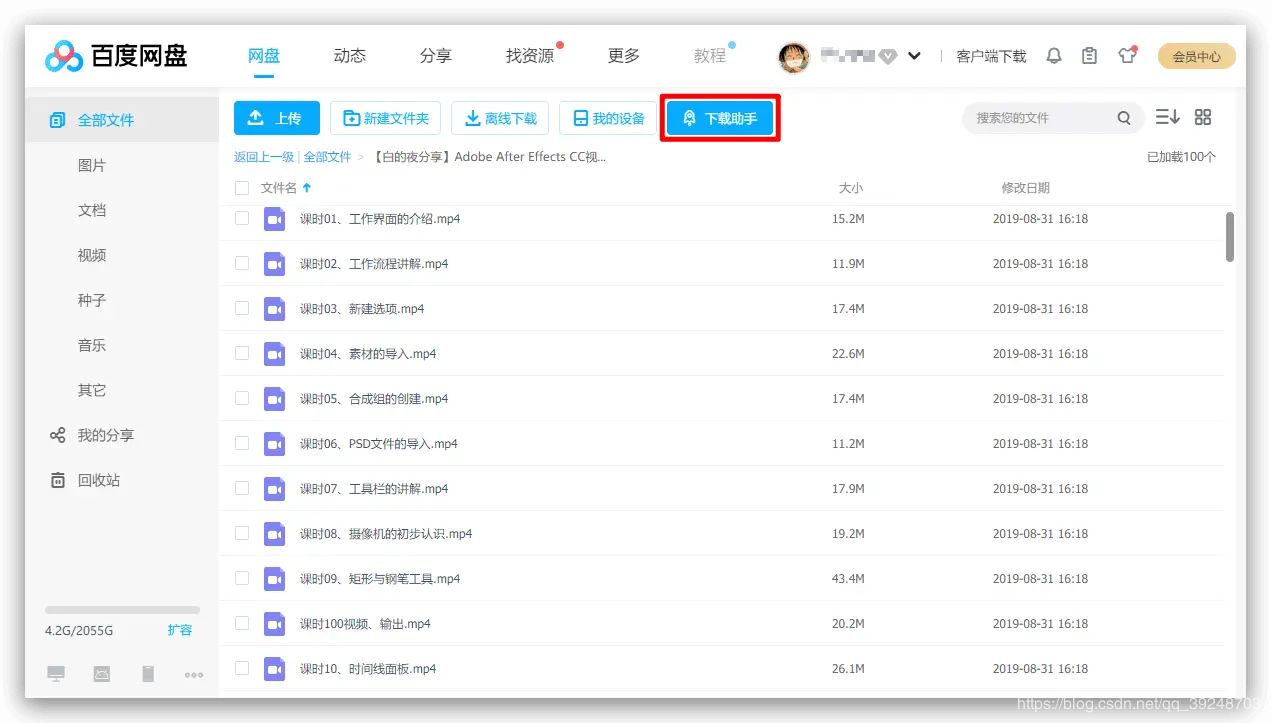Check the box for 课时05、合成组的创建.mp4

242,398
